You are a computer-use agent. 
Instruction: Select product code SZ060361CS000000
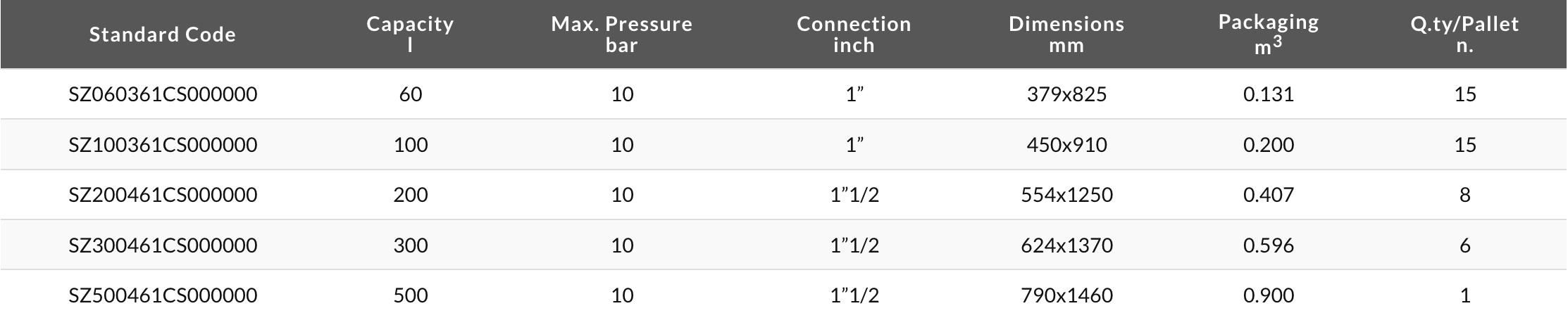click(163, 94)
